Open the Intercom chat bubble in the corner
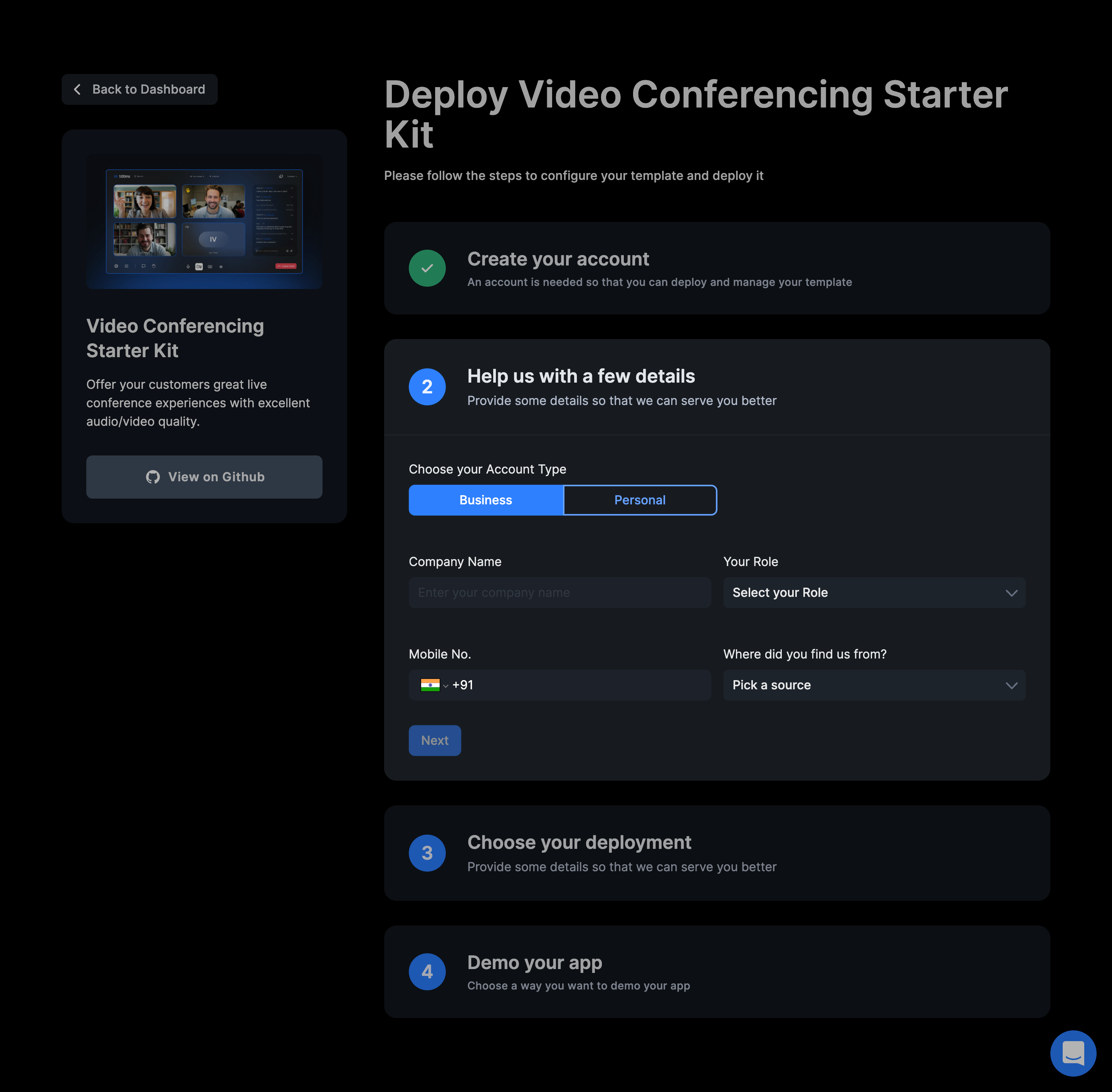 click(1073, 1053)
